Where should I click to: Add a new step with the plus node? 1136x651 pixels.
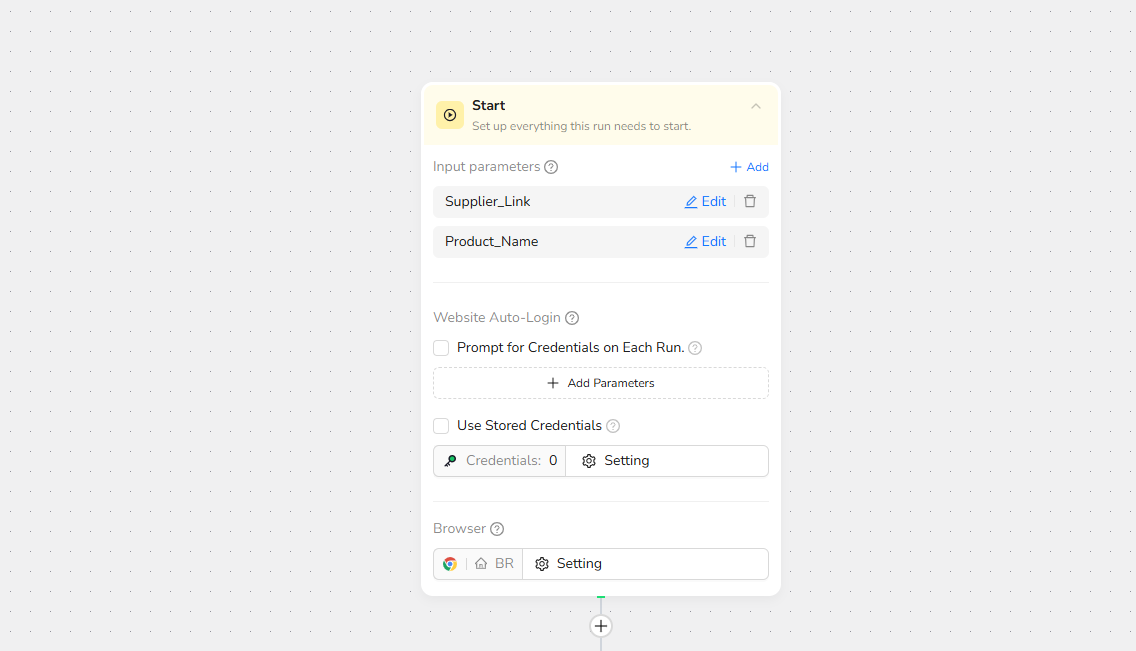click(x=600, y=626)
